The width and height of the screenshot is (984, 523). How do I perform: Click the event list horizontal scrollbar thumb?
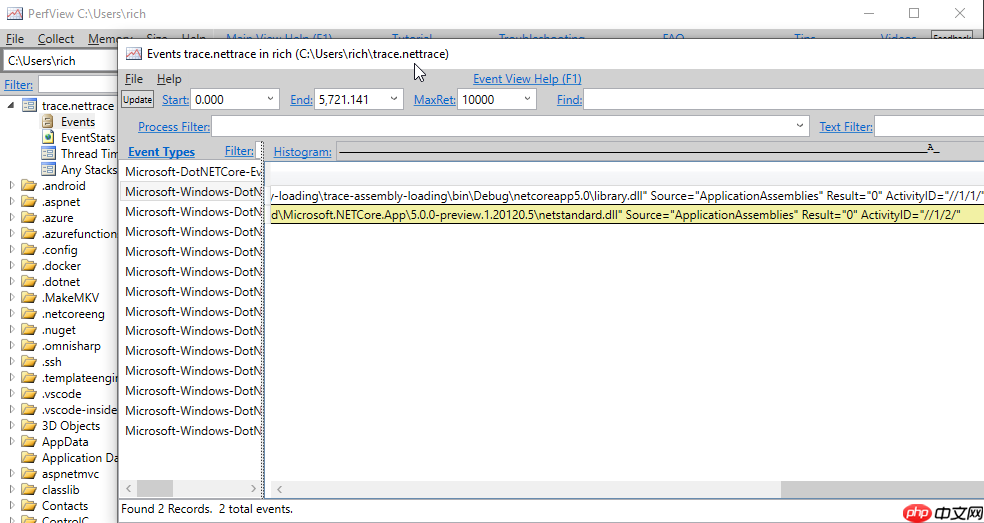click(x=882, y=488)
